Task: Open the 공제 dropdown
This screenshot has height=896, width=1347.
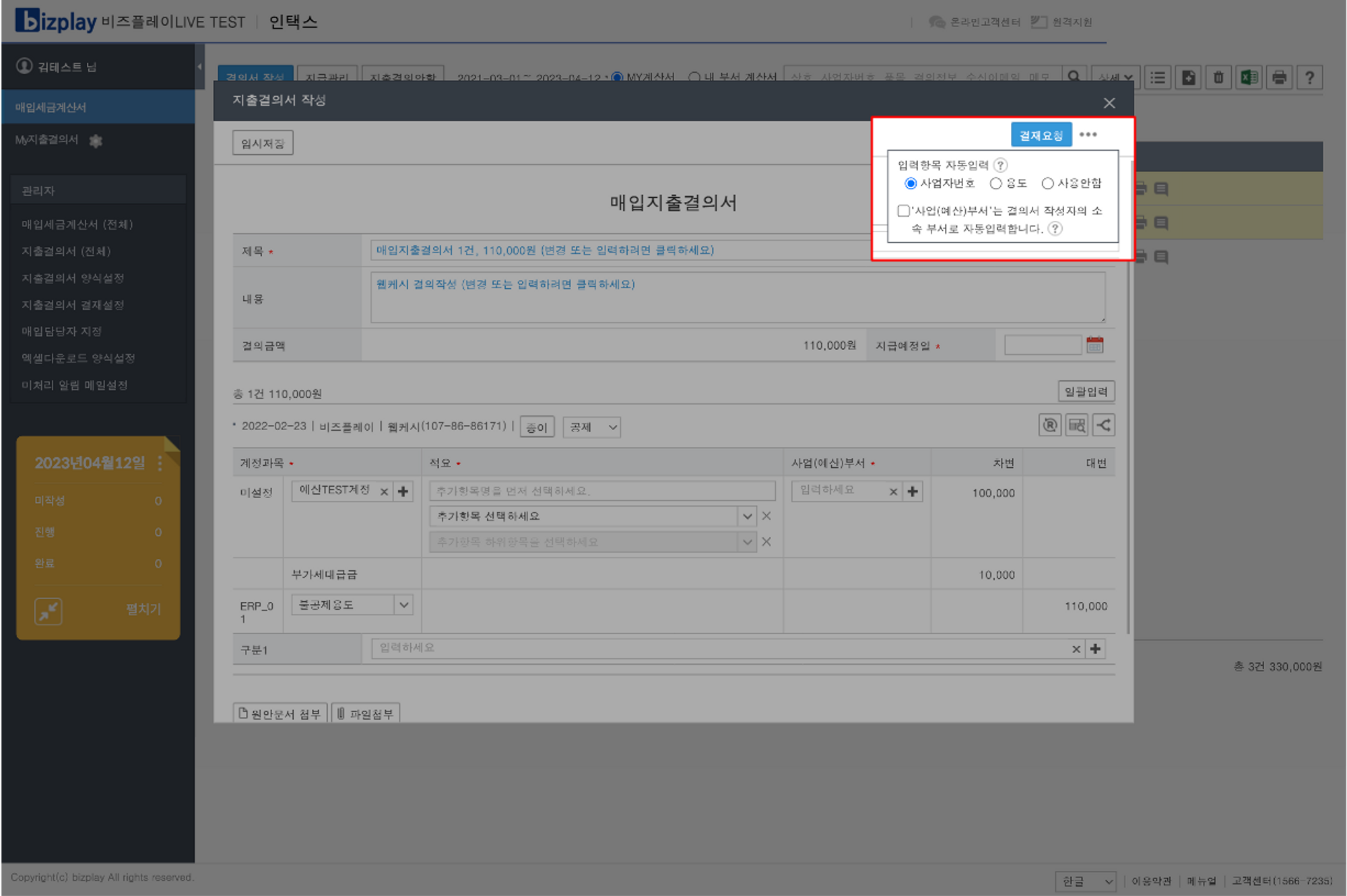Action: [x=592, y=427]
